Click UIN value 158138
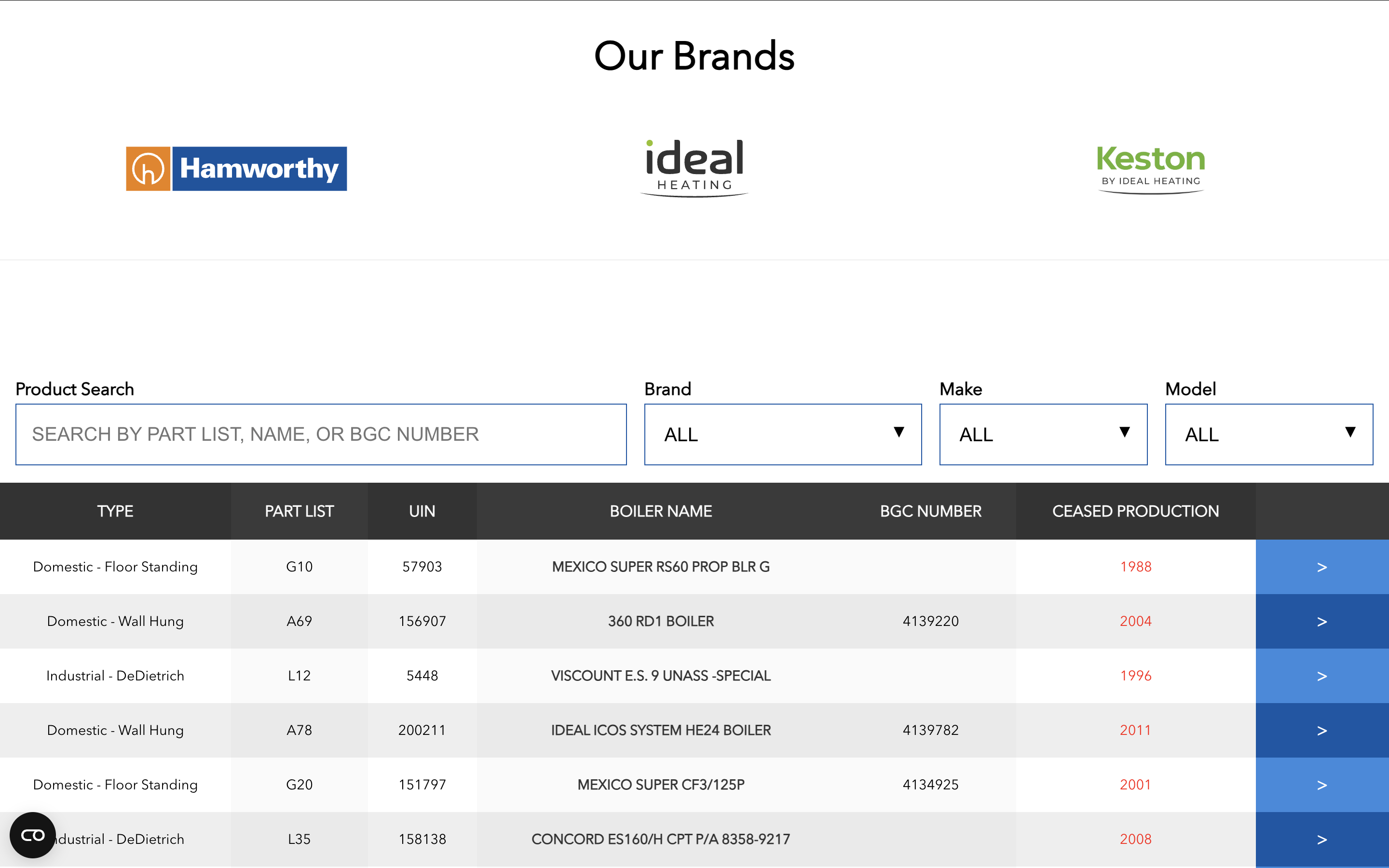The height and width of the screenshot is (868, 1389). pyautogui.click(x=422, y=840)
